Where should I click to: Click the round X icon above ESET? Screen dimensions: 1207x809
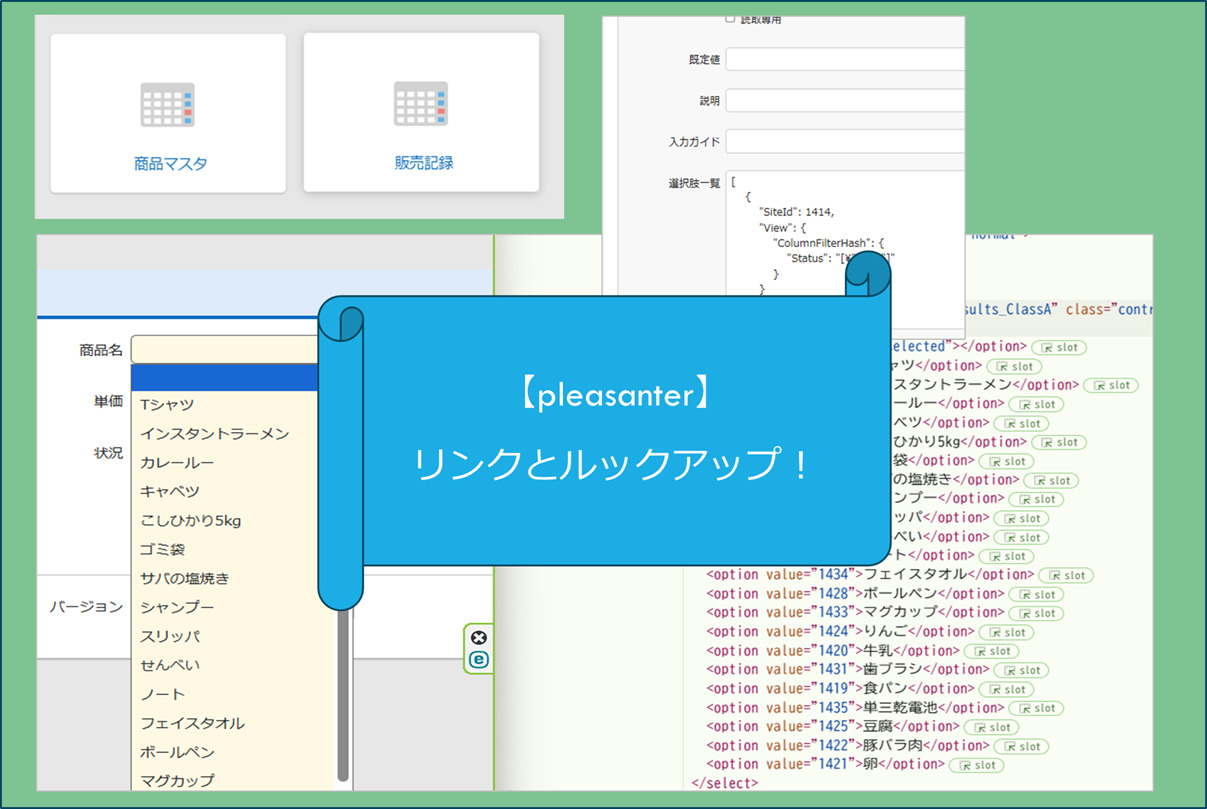click(x=479, y=637)
